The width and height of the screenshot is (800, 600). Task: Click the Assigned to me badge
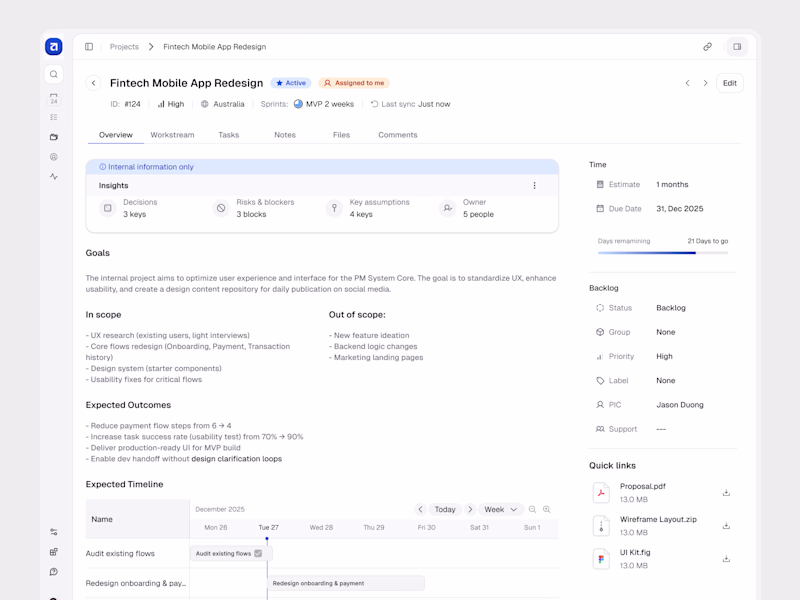354,83
